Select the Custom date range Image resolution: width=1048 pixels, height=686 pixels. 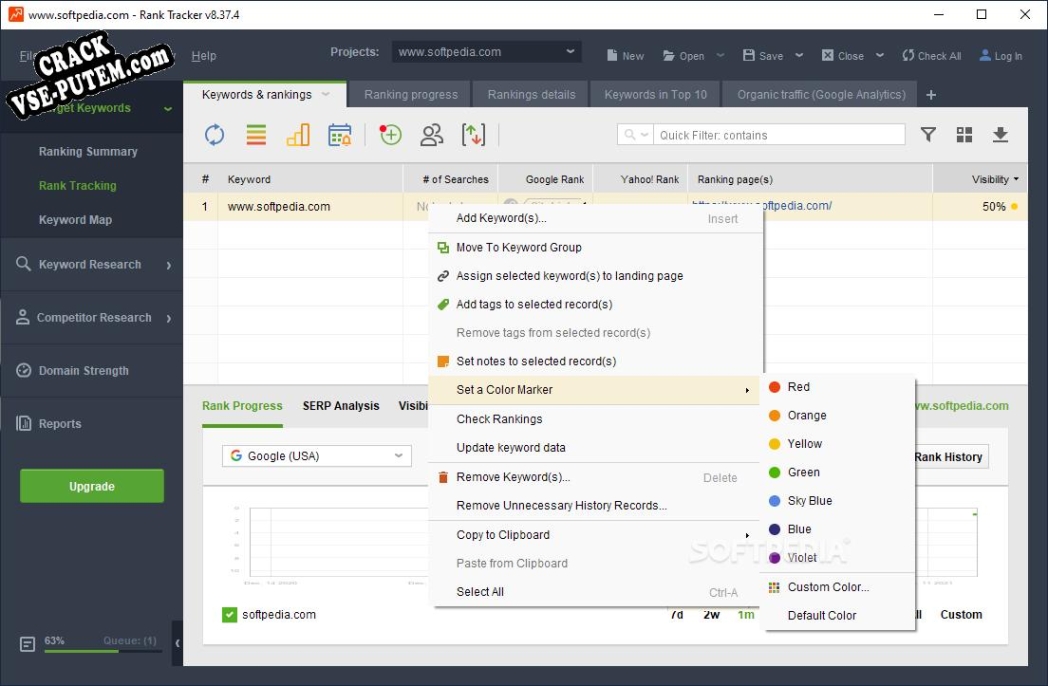pyautogui.click(x=961, y=614)
